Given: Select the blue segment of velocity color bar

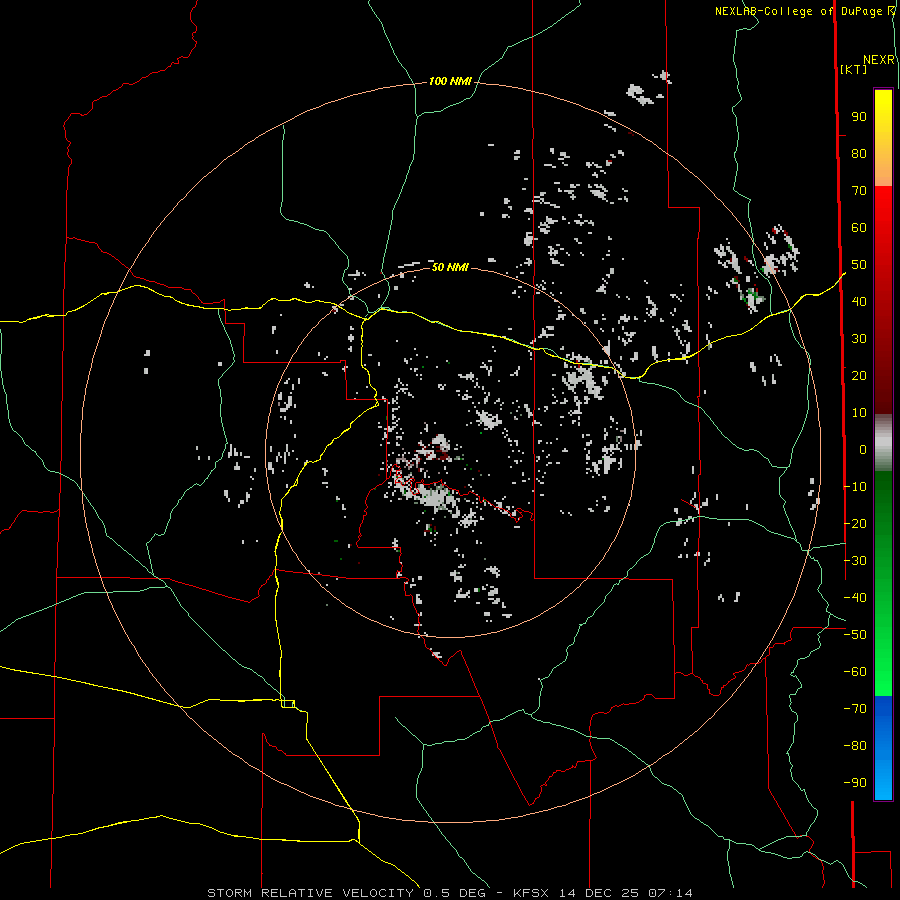Looking at the screenshot, I should tap(883, 748).
